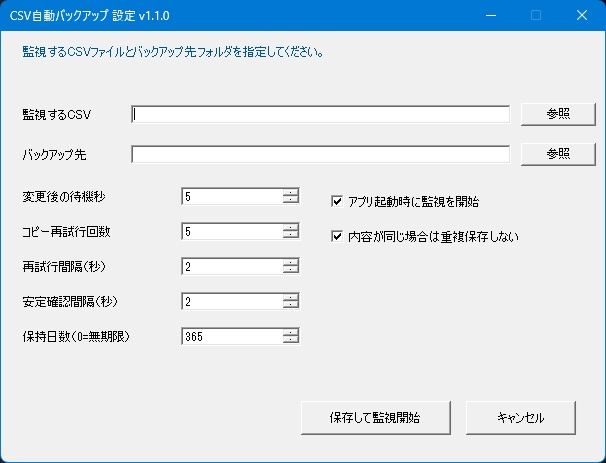The image size is (606, 463).
Task: Click the instruction text 監視するCSVファイルとバックアップ先フォルダを指定してください
Action: tap(173, 52)
